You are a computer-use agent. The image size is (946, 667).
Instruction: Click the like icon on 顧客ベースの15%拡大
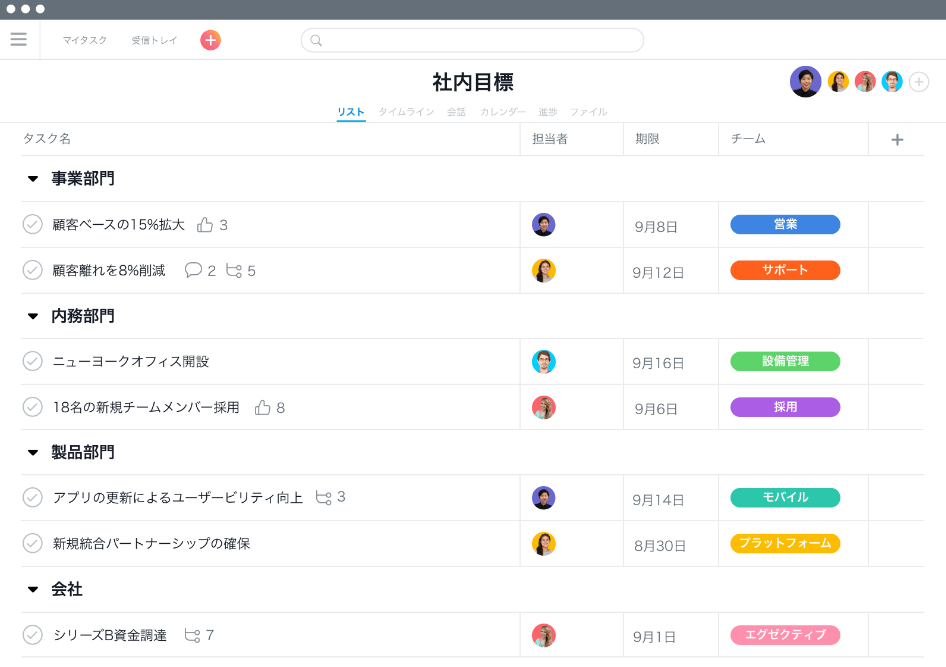205,225
